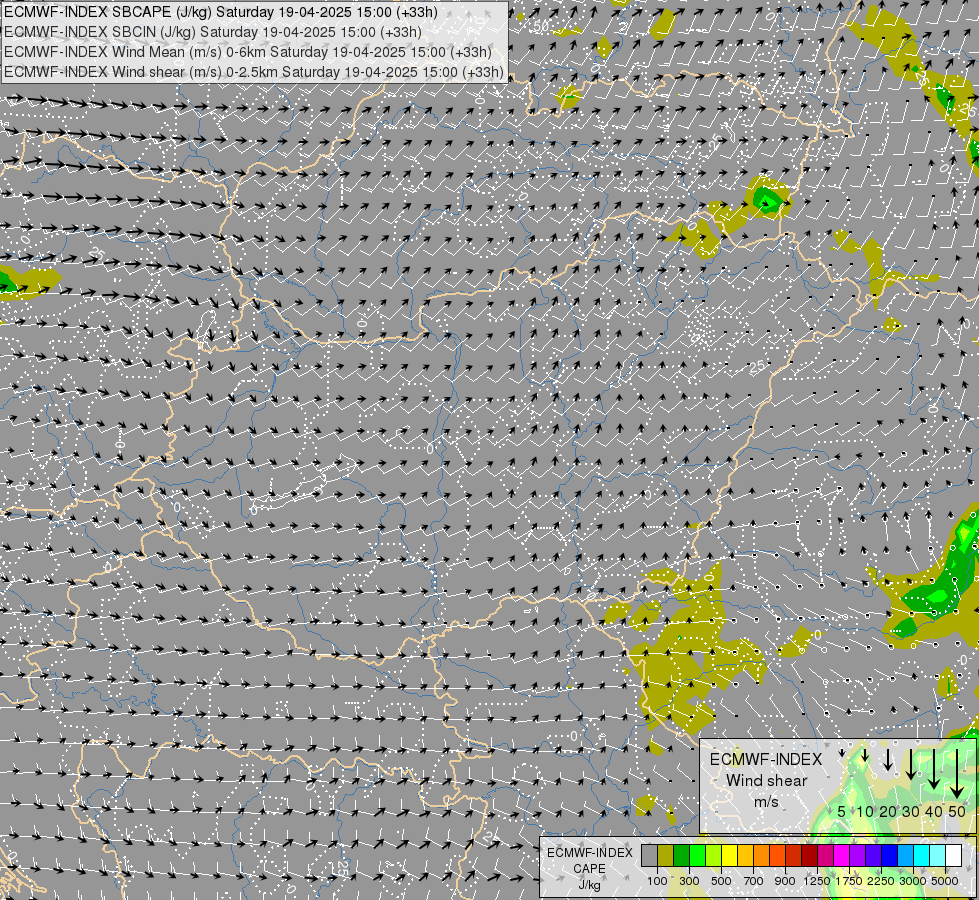Select the dark green CAPE legend swatch
Viewport: 979px width, 900px height.
681,855
